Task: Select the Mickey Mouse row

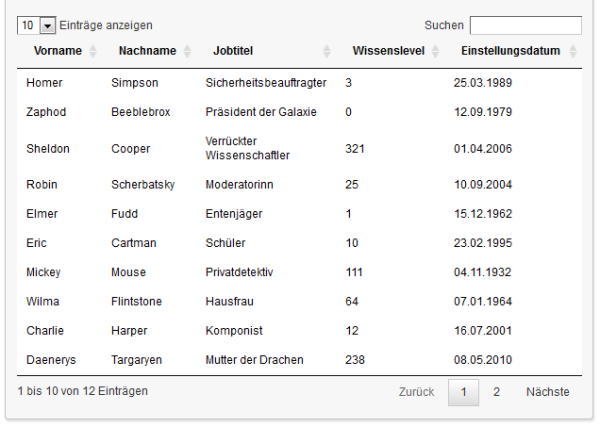Action: click(299, 272)
